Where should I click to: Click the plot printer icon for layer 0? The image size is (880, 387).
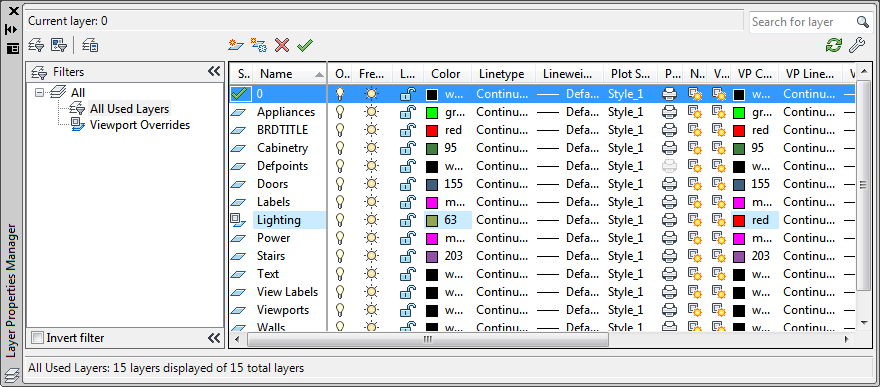[x=670, y=94]
